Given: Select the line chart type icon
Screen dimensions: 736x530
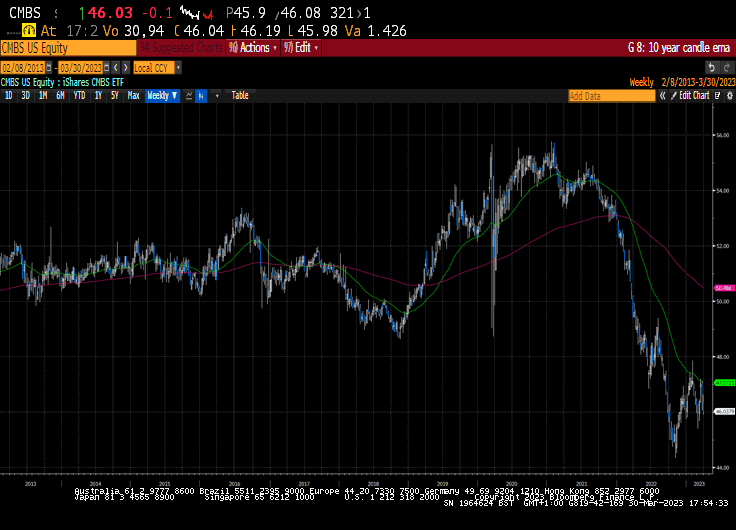Looking at the screenshot, I should (189, 96).
